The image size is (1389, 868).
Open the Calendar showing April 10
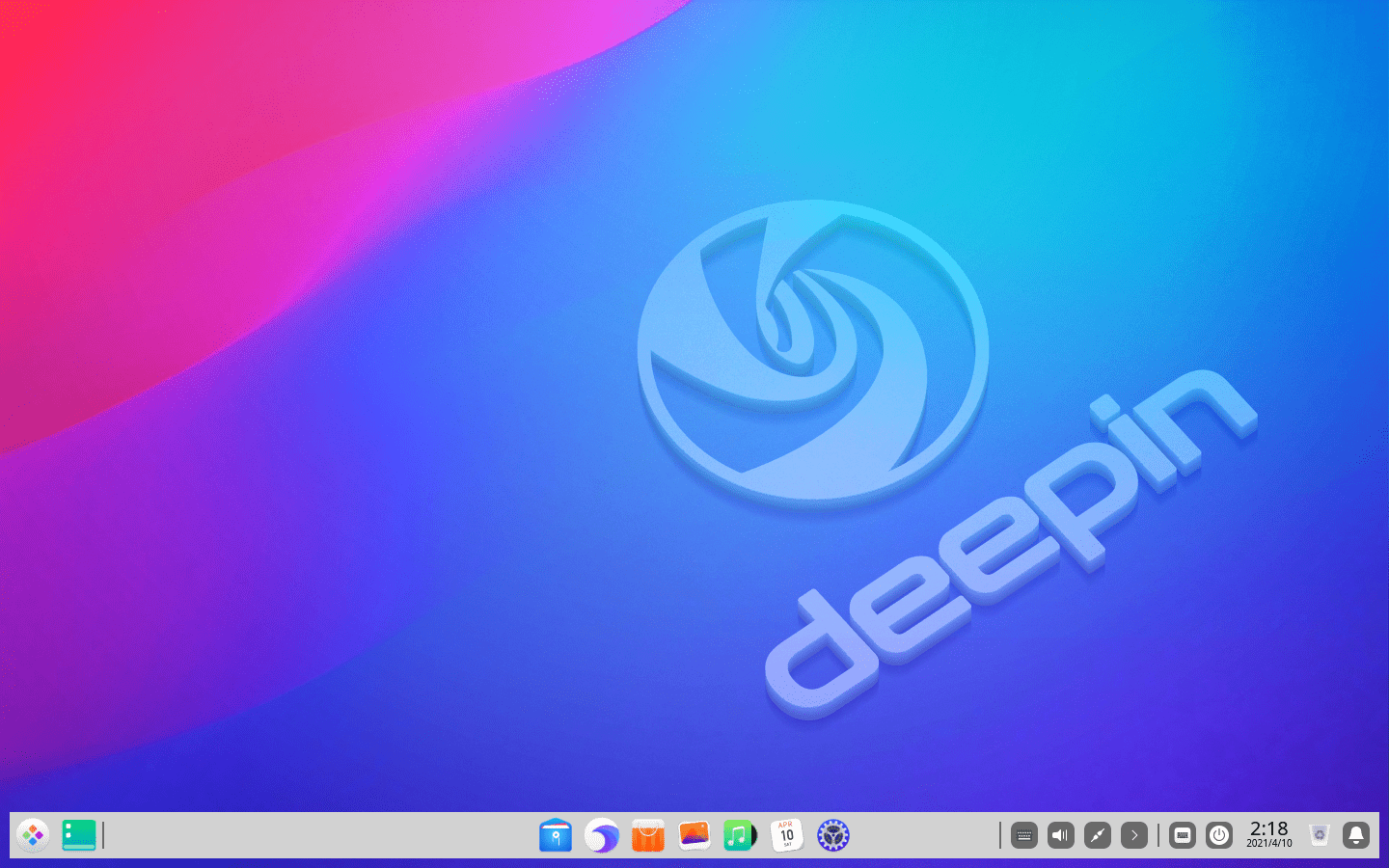784,835
